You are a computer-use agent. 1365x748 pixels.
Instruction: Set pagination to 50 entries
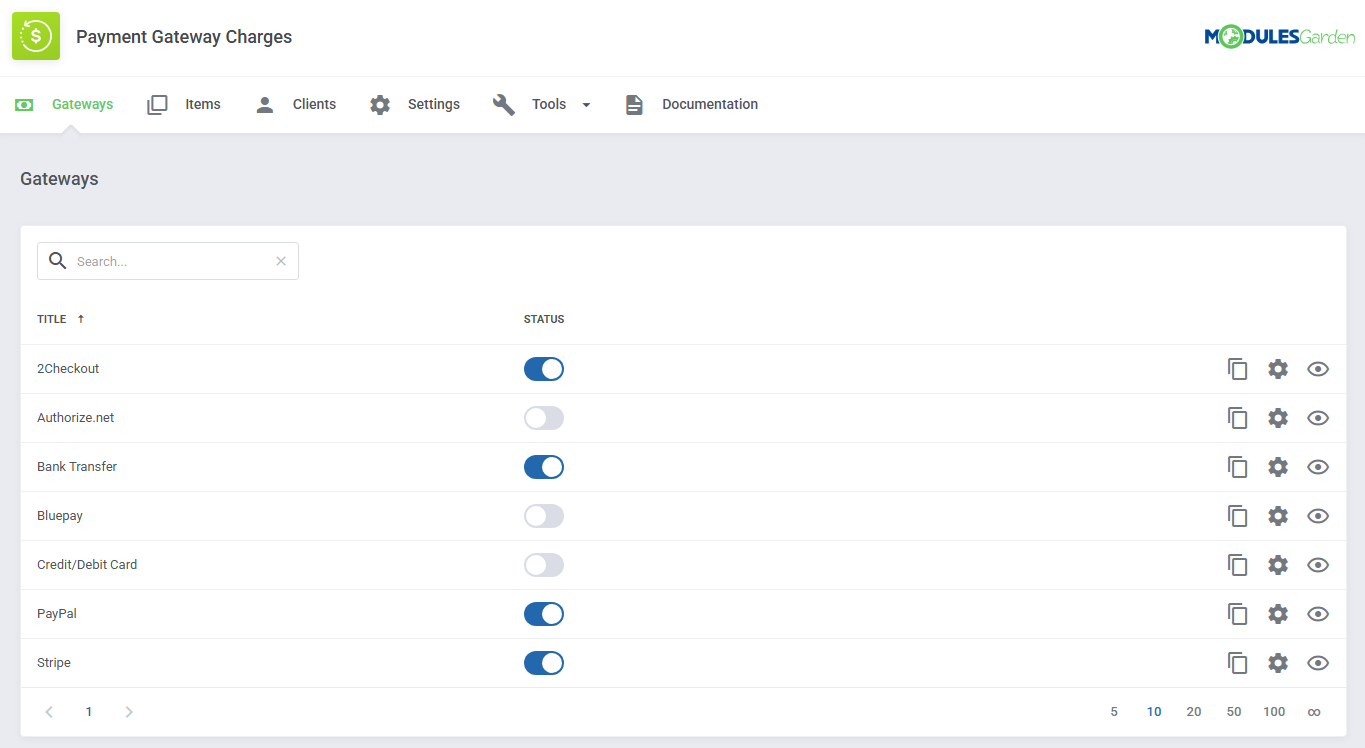[1233, 711]
